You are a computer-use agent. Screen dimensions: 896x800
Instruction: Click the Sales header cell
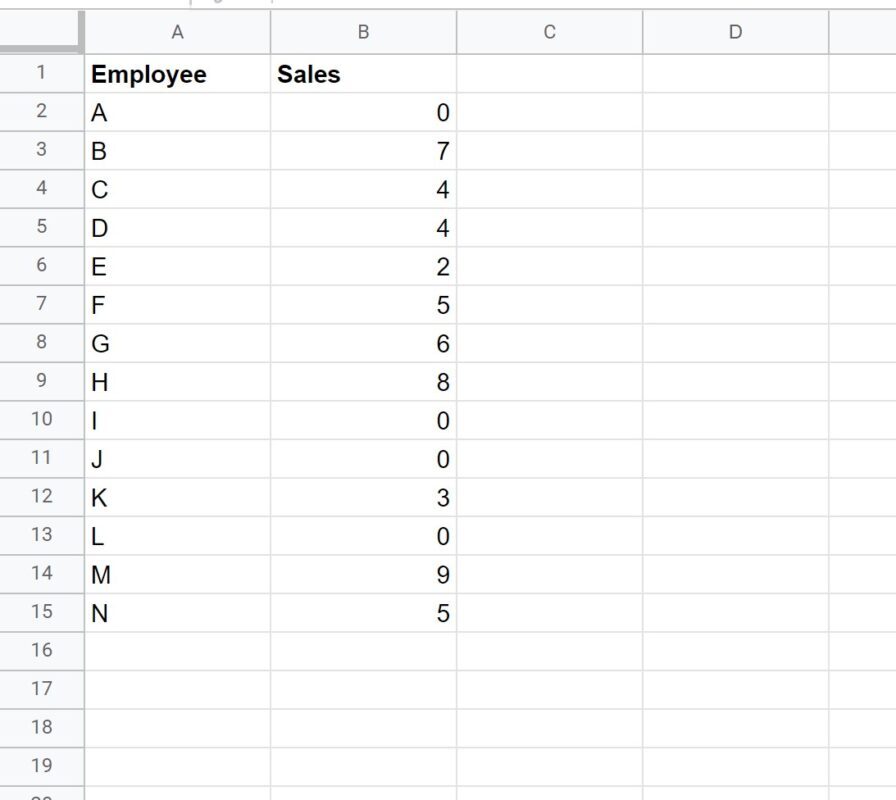(363, 74)
